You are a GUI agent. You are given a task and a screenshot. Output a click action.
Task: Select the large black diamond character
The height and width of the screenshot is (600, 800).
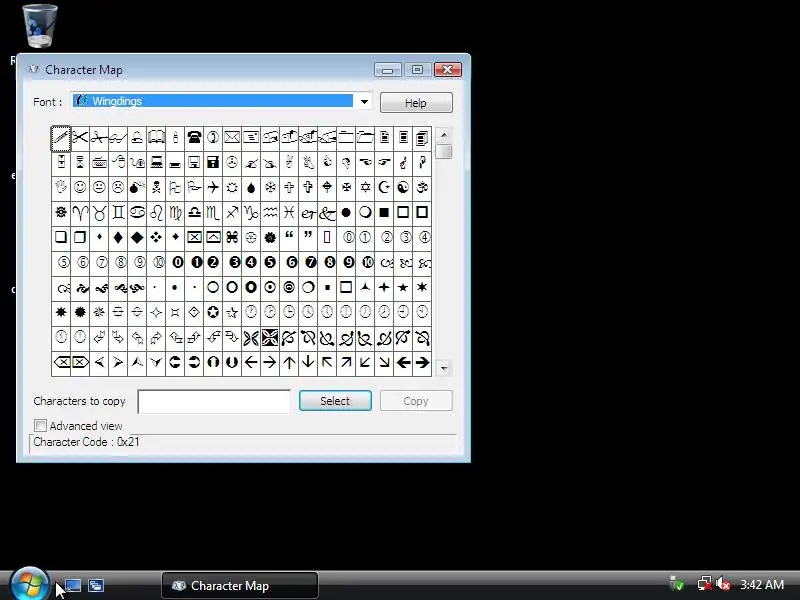pos(137,237)
